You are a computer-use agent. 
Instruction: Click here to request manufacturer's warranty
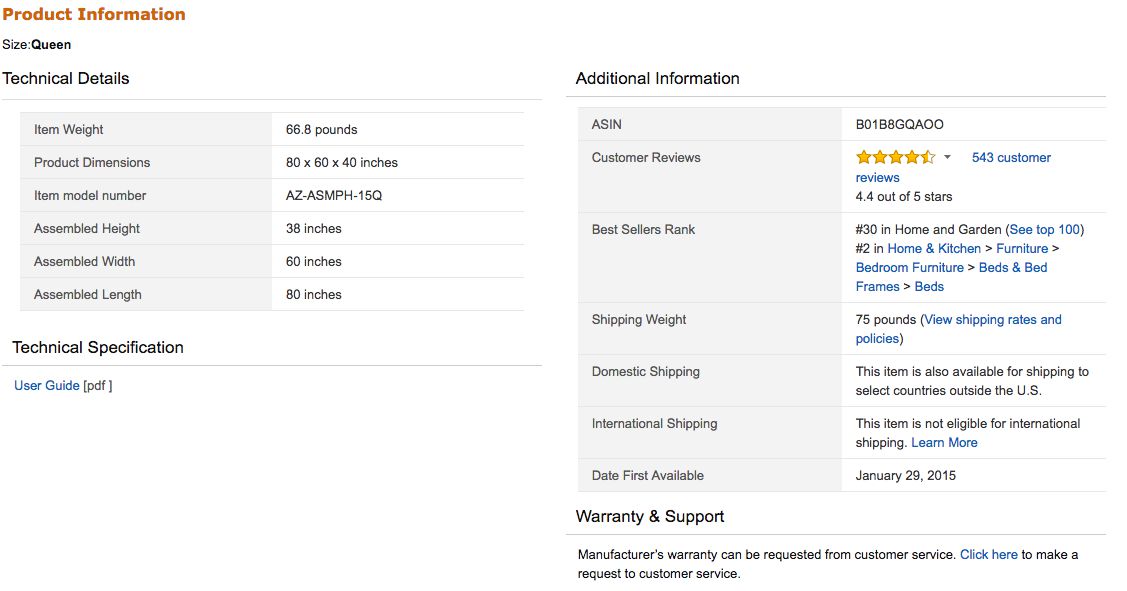(988, 554)
